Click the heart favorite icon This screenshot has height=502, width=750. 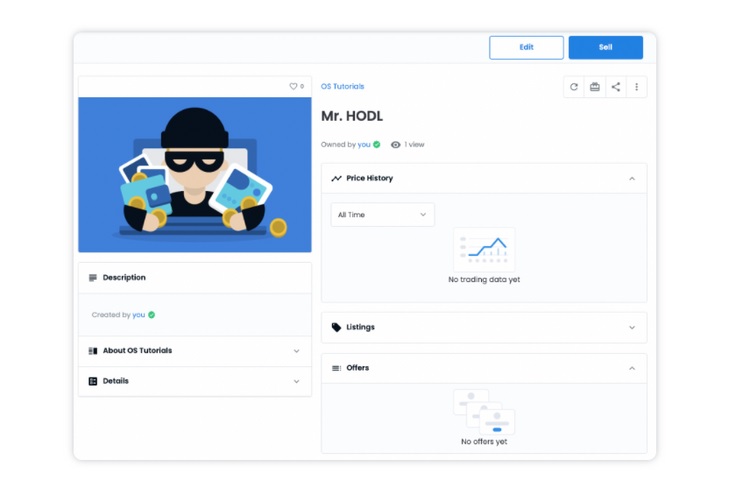coord(293,87)
